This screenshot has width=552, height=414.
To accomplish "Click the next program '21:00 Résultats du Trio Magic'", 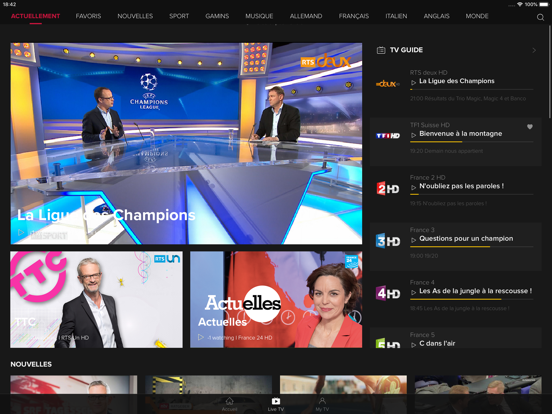I will click(x=468, y=99).
